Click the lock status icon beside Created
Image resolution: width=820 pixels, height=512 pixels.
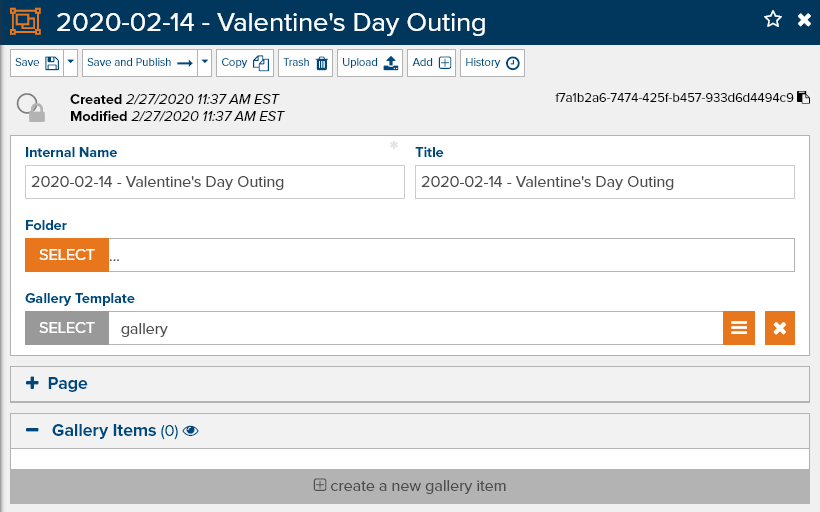[x=31, y=107]
